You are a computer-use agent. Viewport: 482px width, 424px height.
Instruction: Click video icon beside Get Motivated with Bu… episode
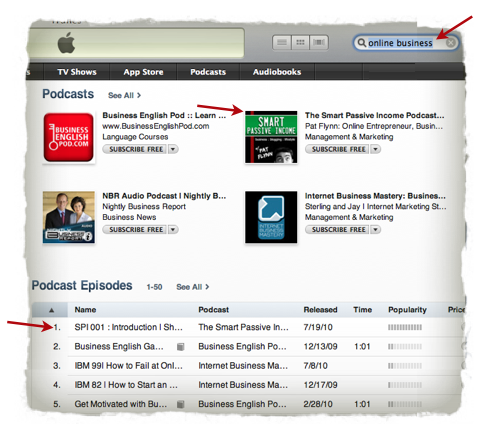[180, 404]
